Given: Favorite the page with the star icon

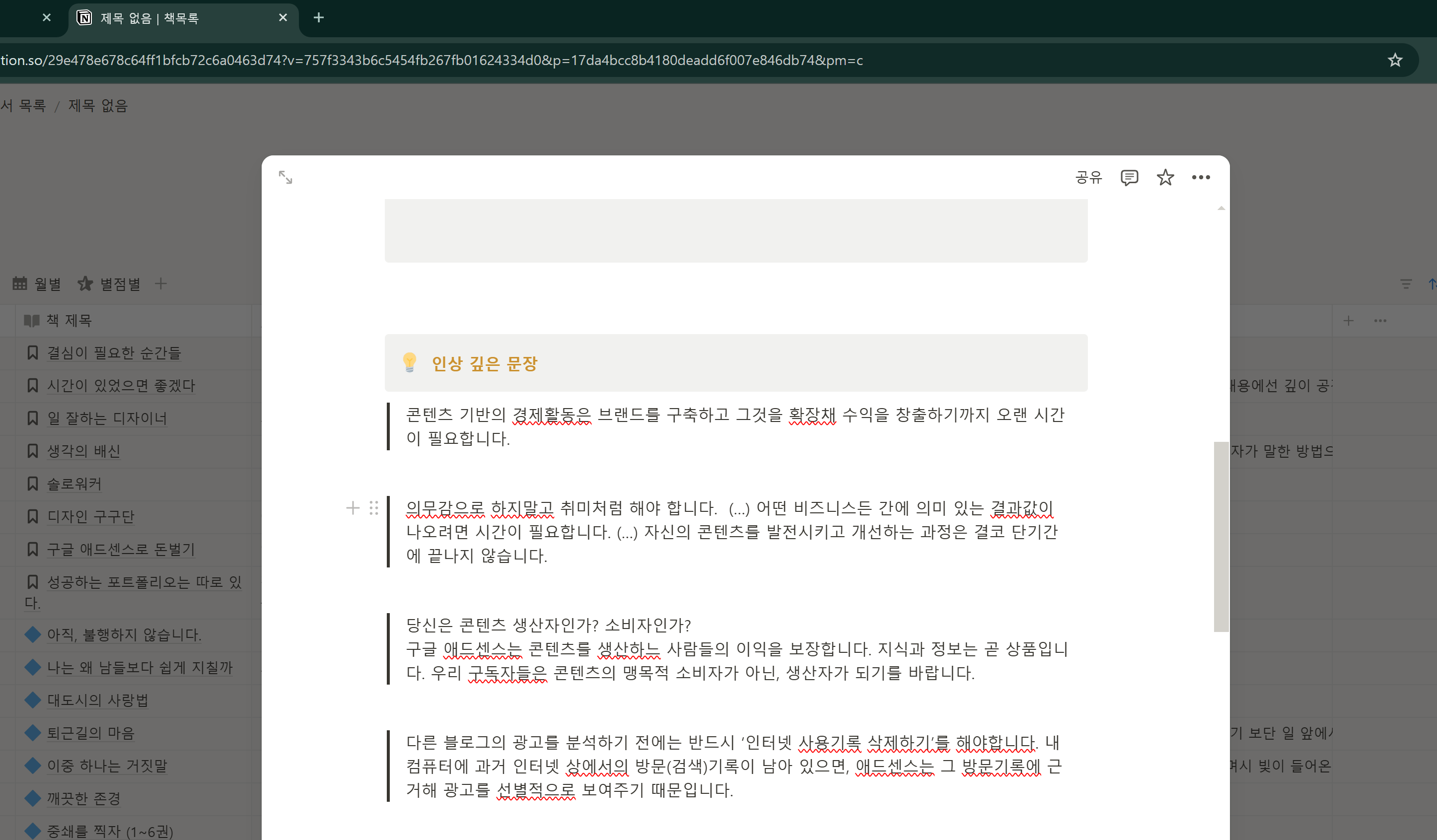Looking at the screenshot, I should tap(1165, 177).
